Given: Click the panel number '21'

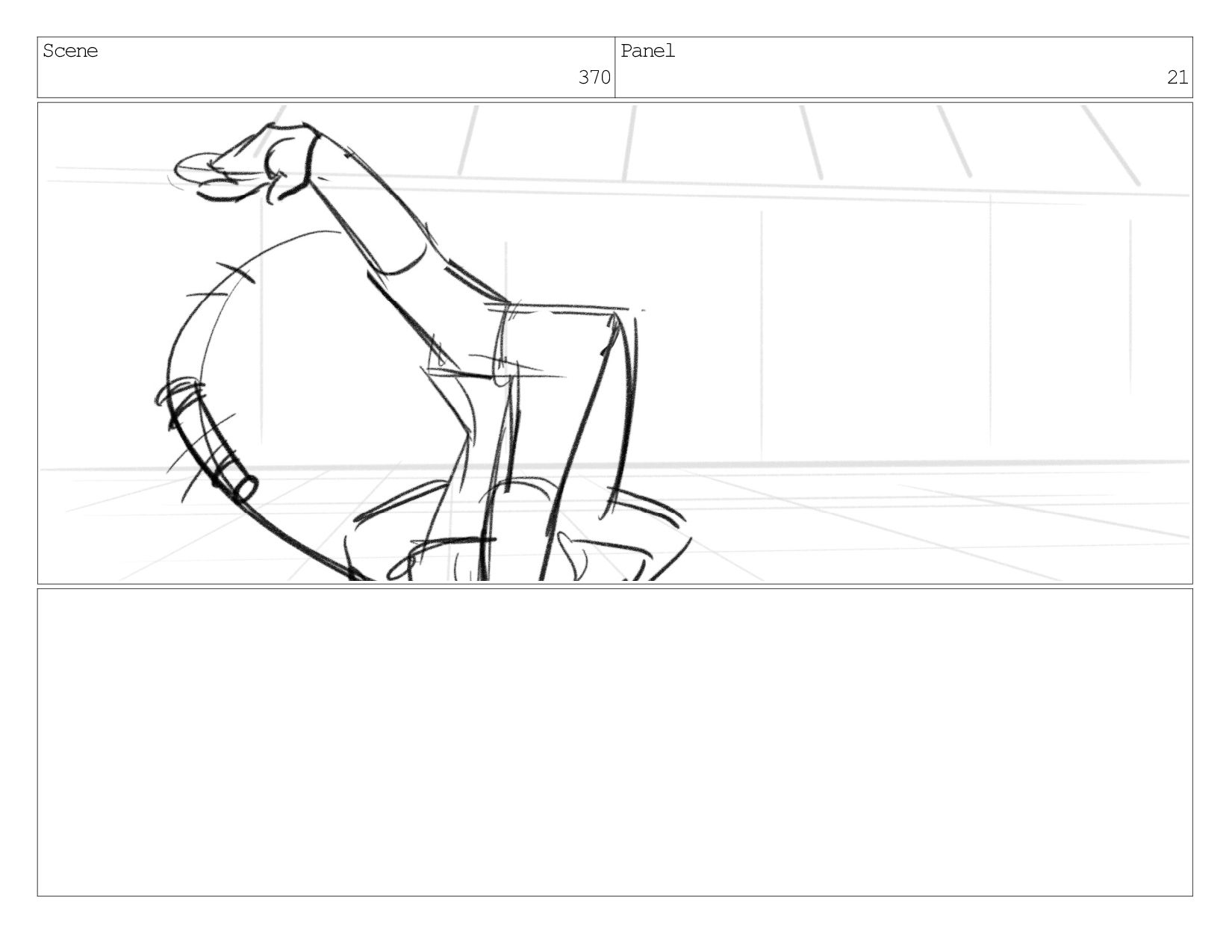Looking at the screenshot, I should coord(1177,77).
